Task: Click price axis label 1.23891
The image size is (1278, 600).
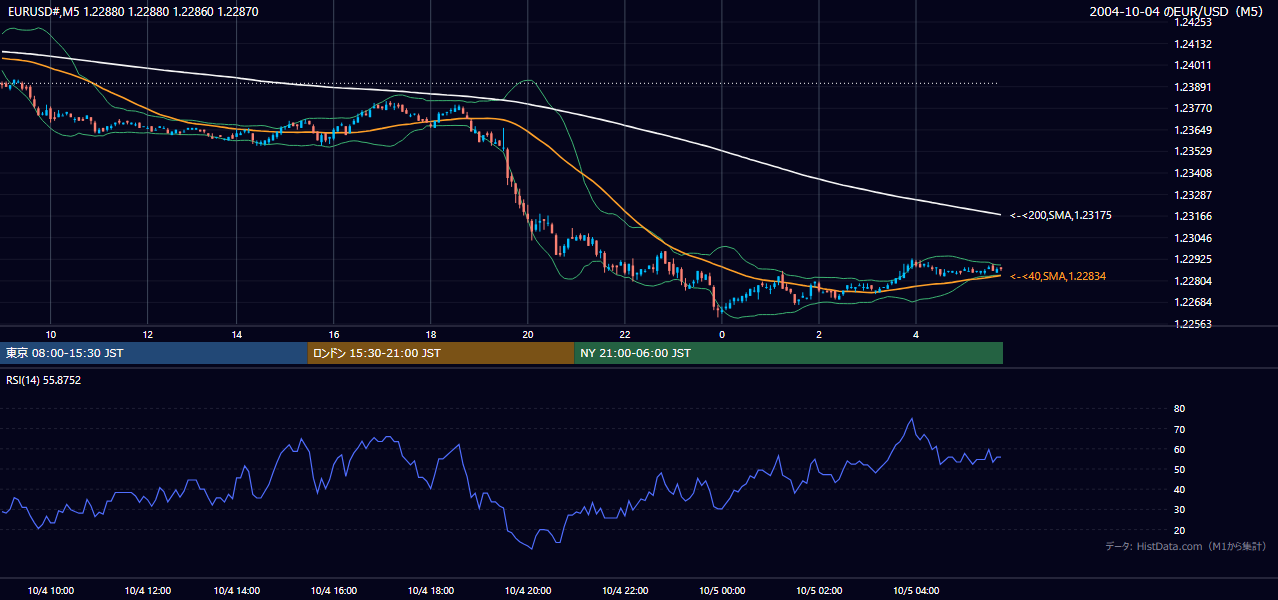Action: point(1192,87)
